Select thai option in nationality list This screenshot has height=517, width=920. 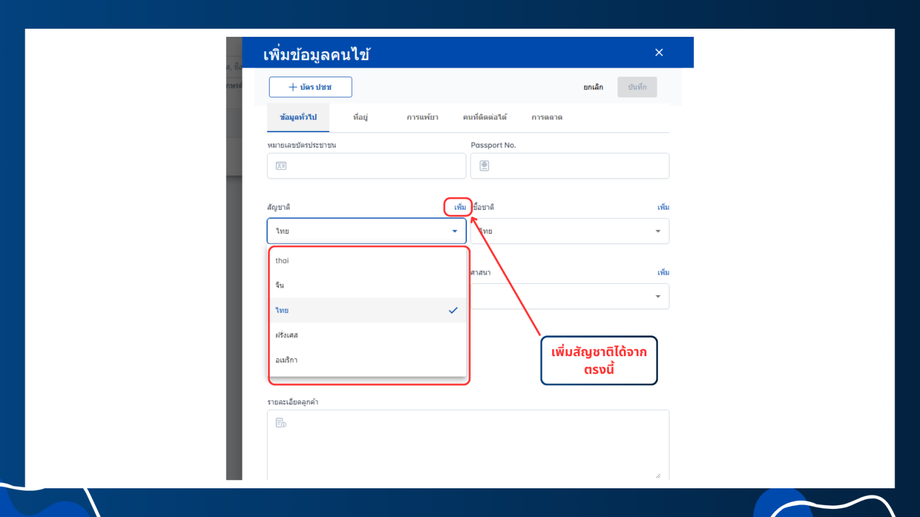click(368, 261)
